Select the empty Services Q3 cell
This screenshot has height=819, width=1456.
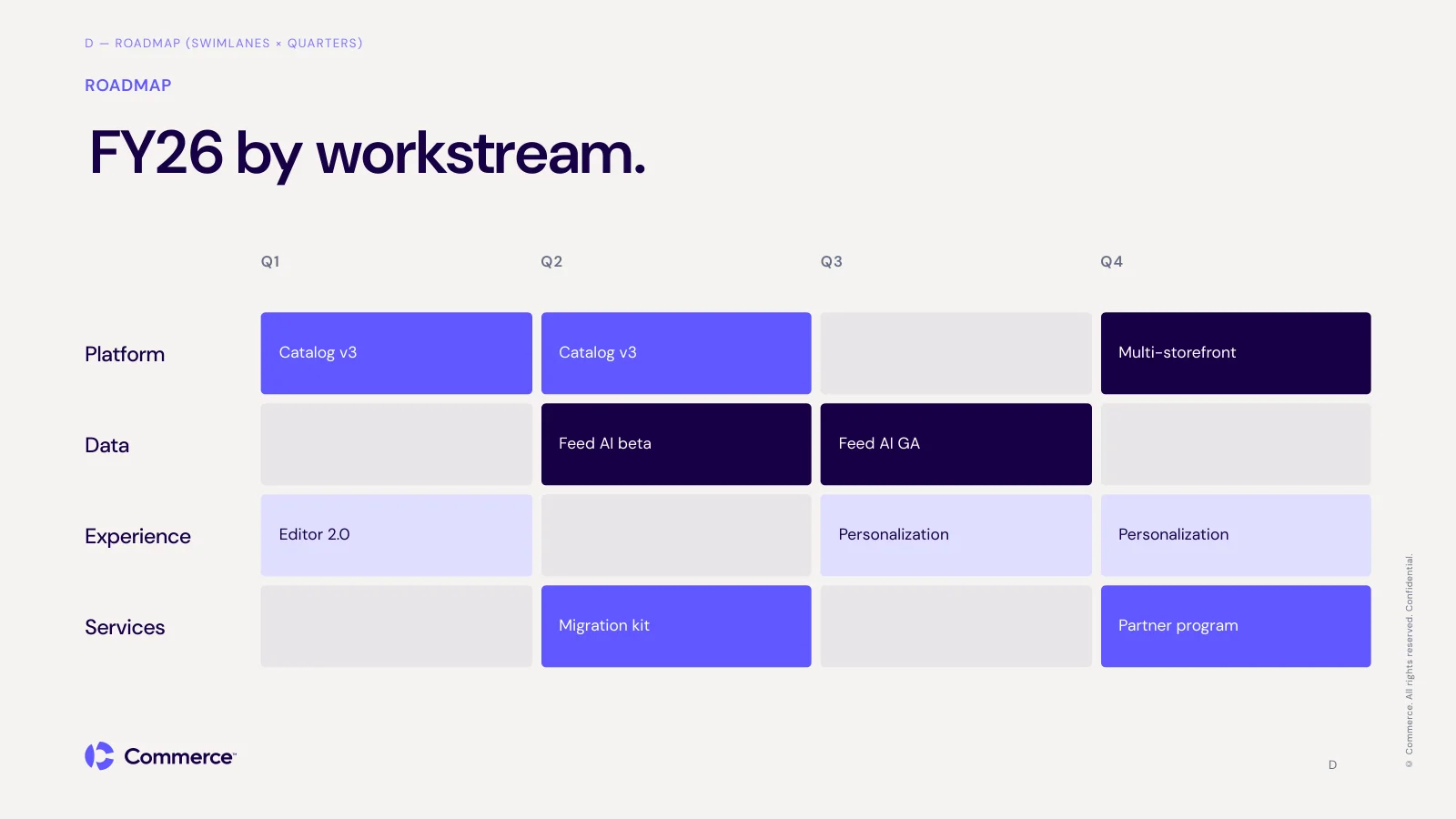coord(956,626)
